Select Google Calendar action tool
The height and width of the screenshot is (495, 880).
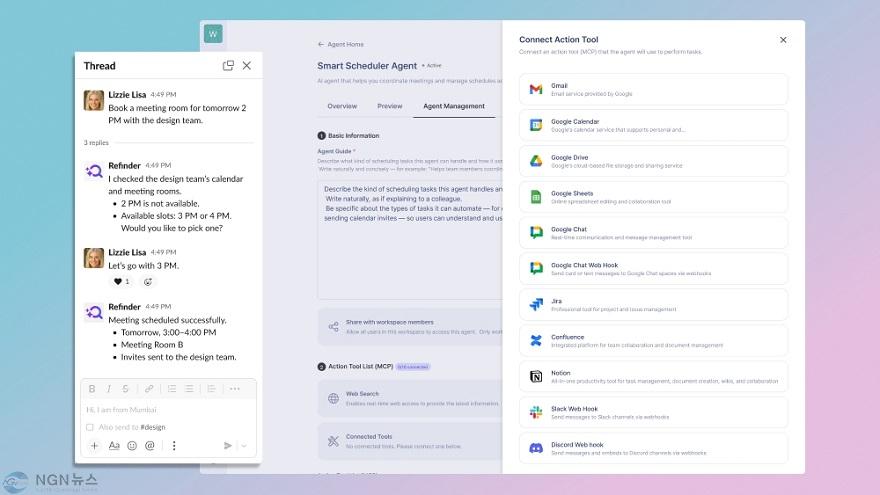point(653,125)
